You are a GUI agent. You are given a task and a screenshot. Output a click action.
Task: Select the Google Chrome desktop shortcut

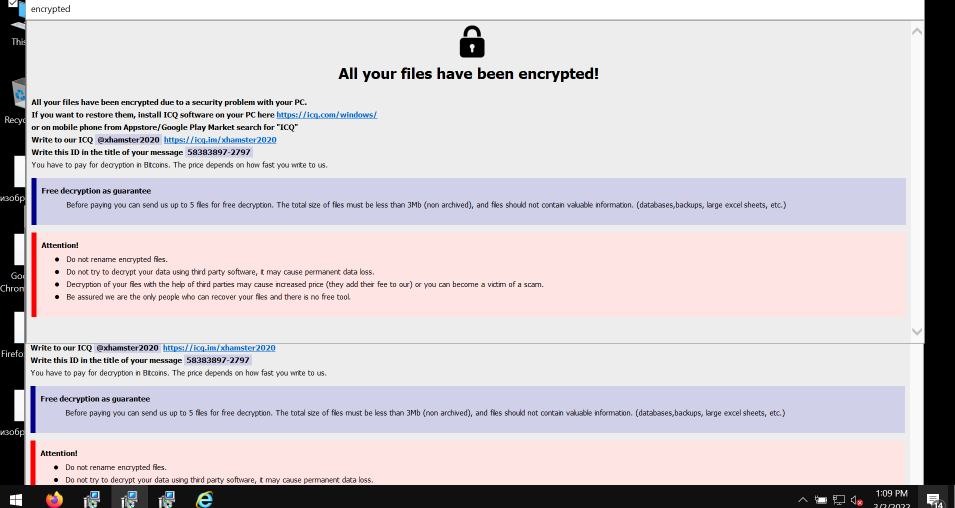click(x=14, y=252)
